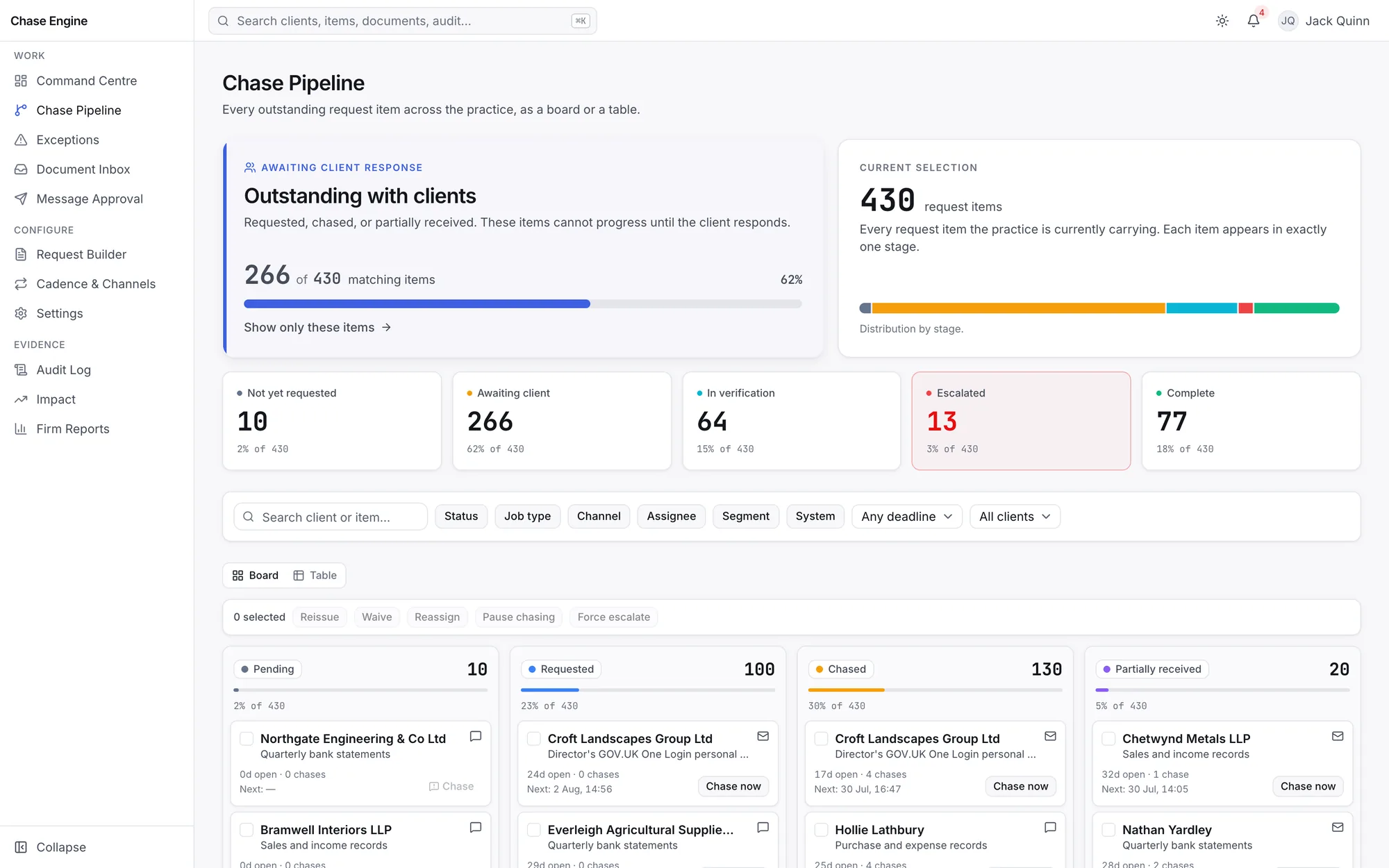Click the Request Builder document icon
The image size is (1389, 868).
click(x=21, y=255)
